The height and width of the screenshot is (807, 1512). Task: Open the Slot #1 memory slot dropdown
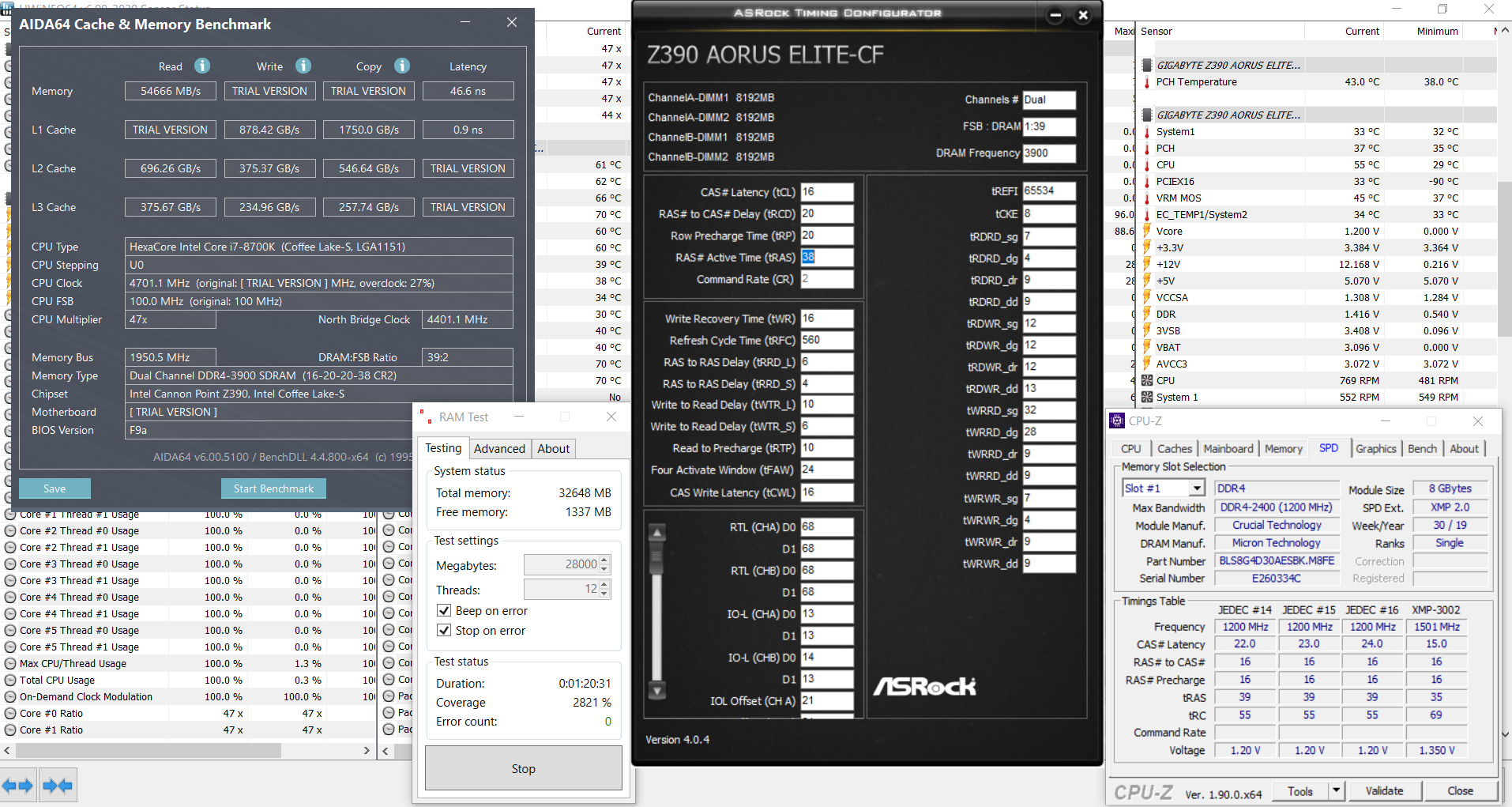pyautogui.click(x=1198, y=488)
